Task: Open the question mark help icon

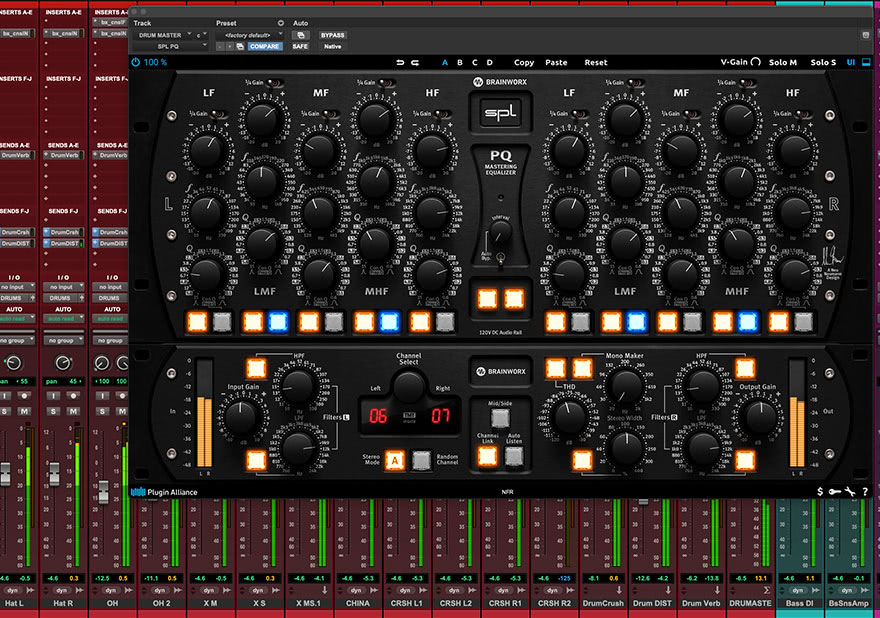Action: coord(865,492)
